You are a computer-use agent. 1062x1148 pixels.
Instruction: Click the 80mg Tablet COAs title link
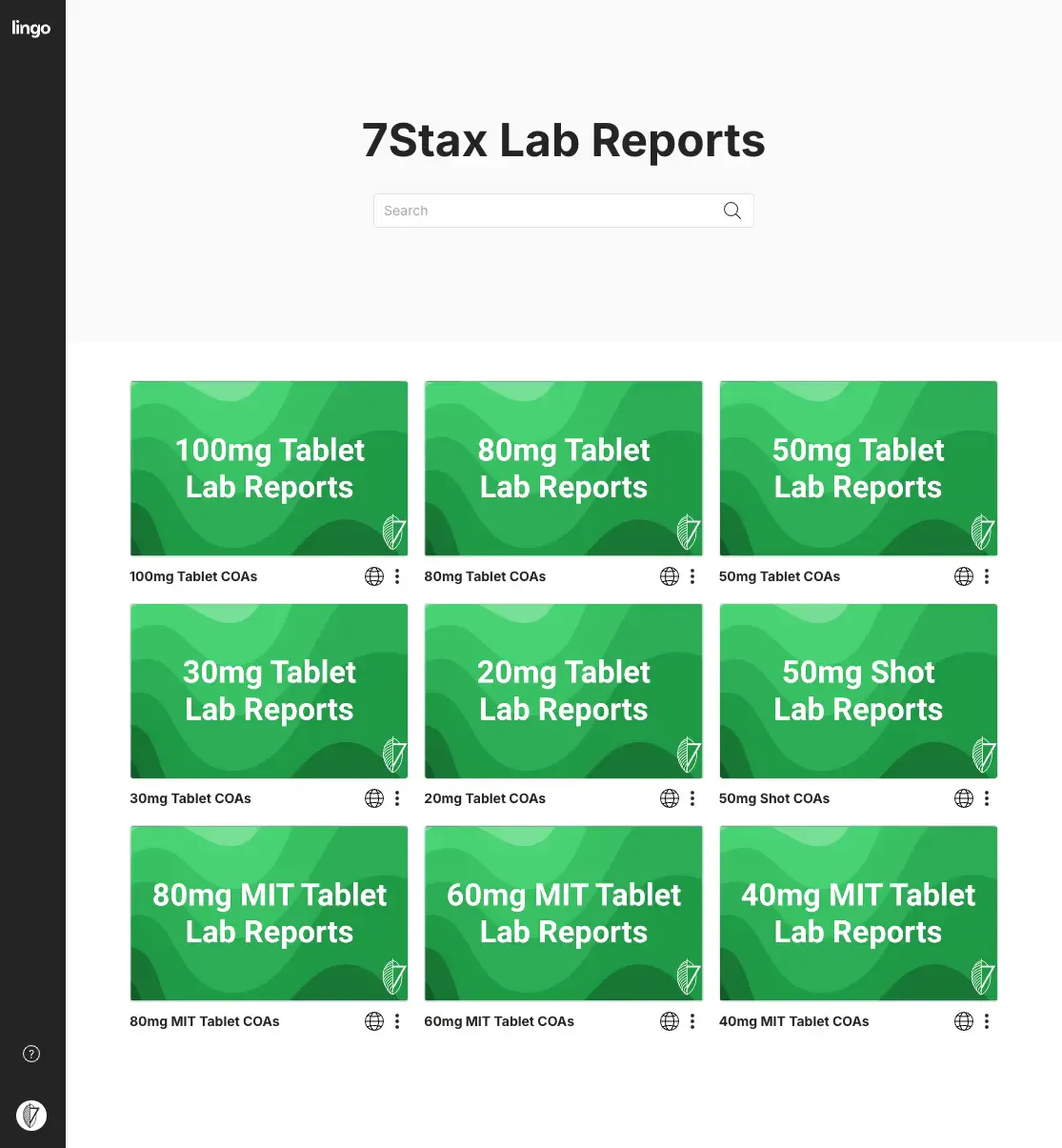pos(485,576)
